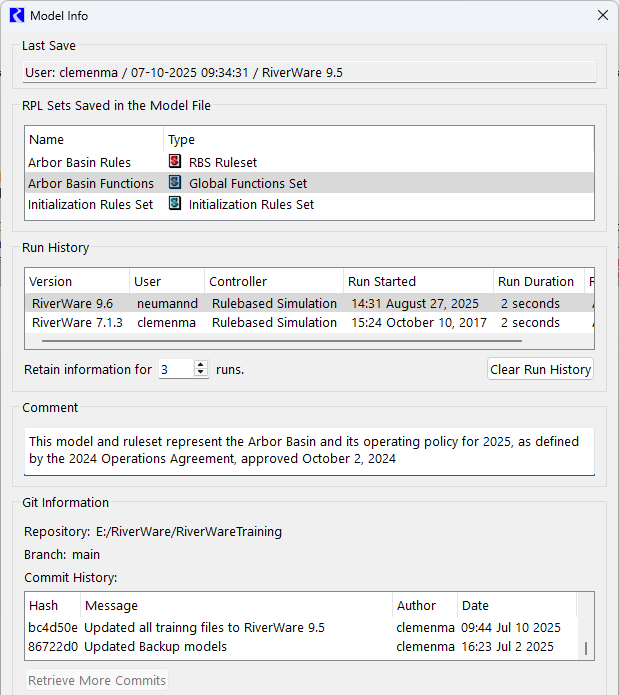Close the Model Info dialog
The height and width of the screenshot is (695, 619).
point(602,15)
